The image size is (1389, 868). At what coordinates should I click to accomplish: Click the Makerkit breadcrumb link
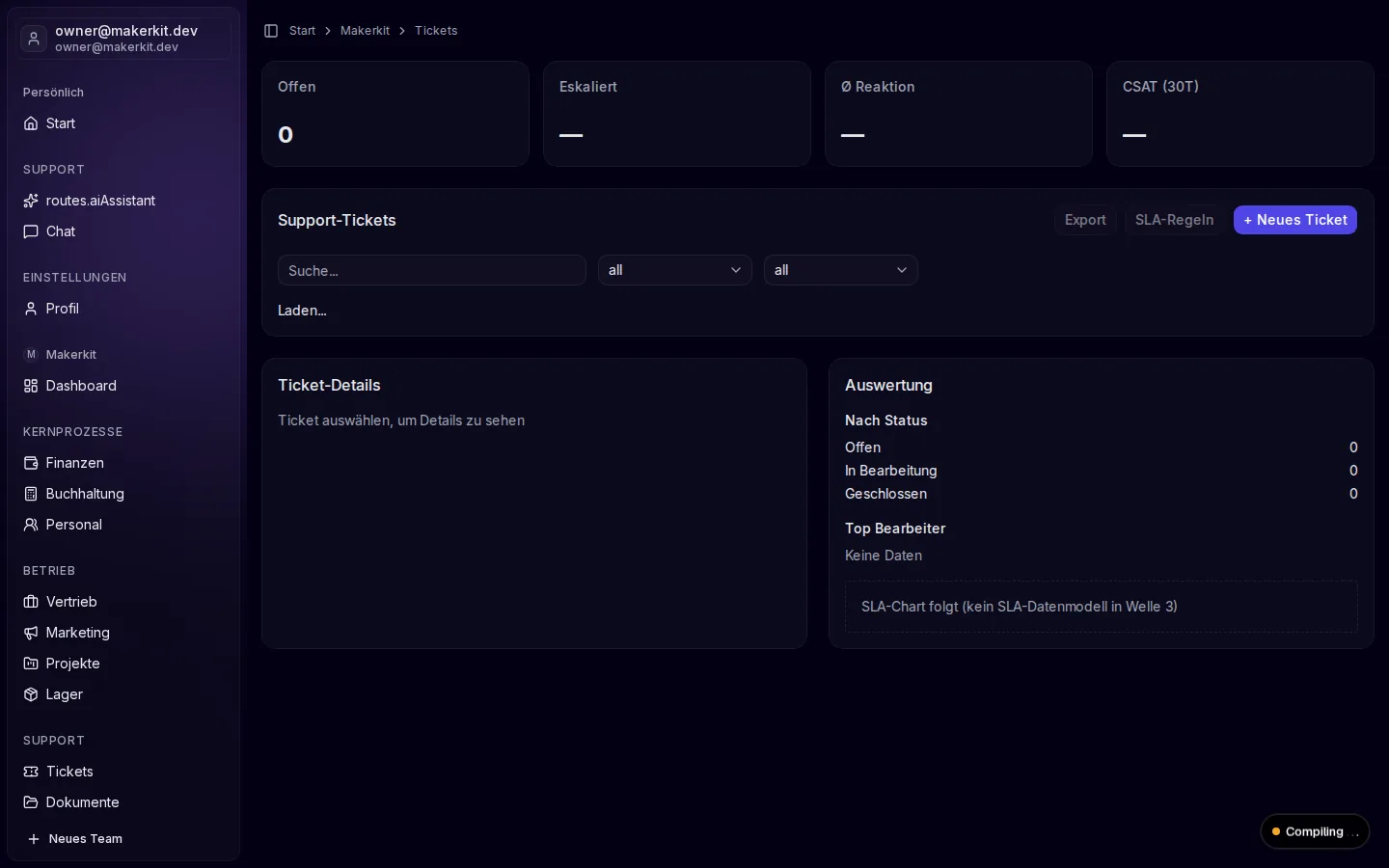pos(365,31)
